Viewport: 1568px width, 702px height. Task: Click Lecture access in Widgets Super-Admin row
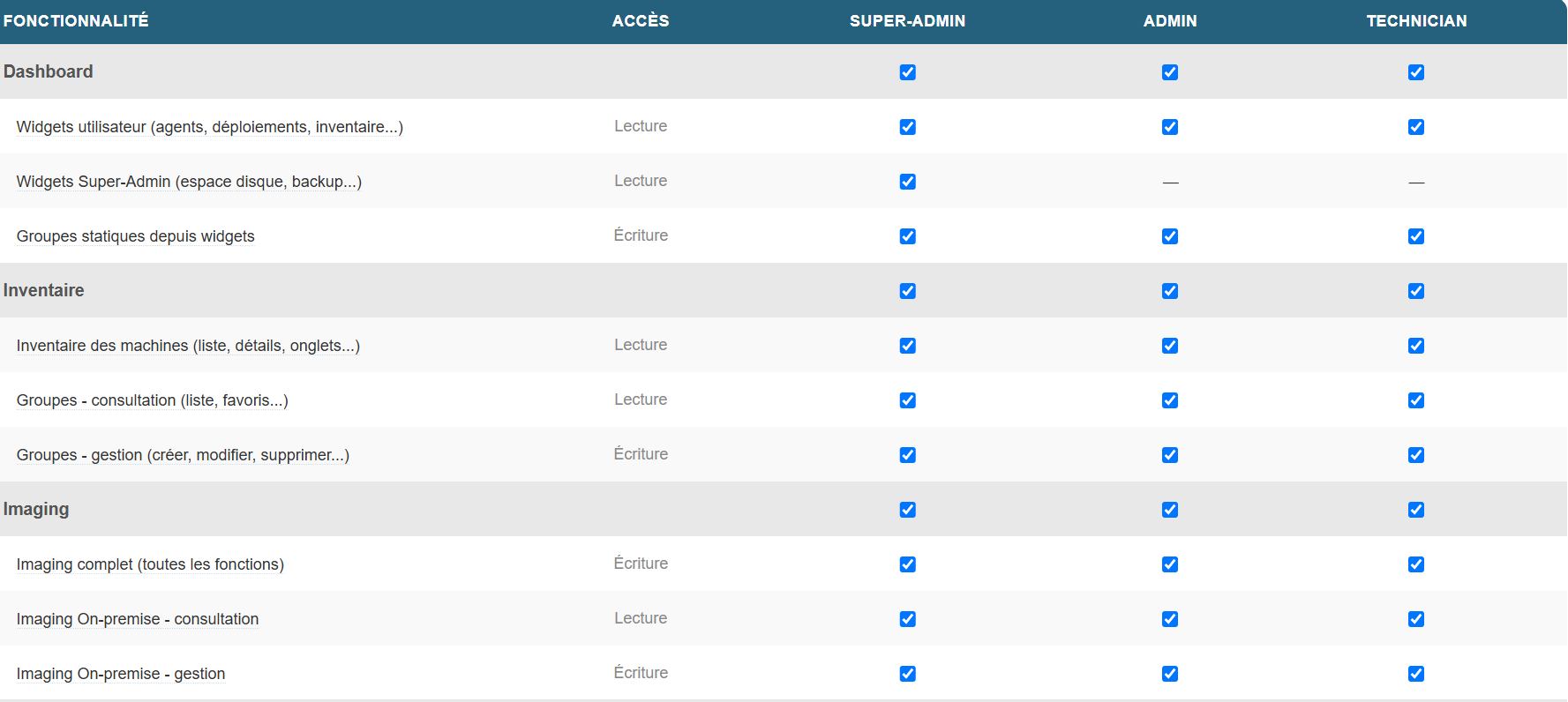click(x=641, y=181)
